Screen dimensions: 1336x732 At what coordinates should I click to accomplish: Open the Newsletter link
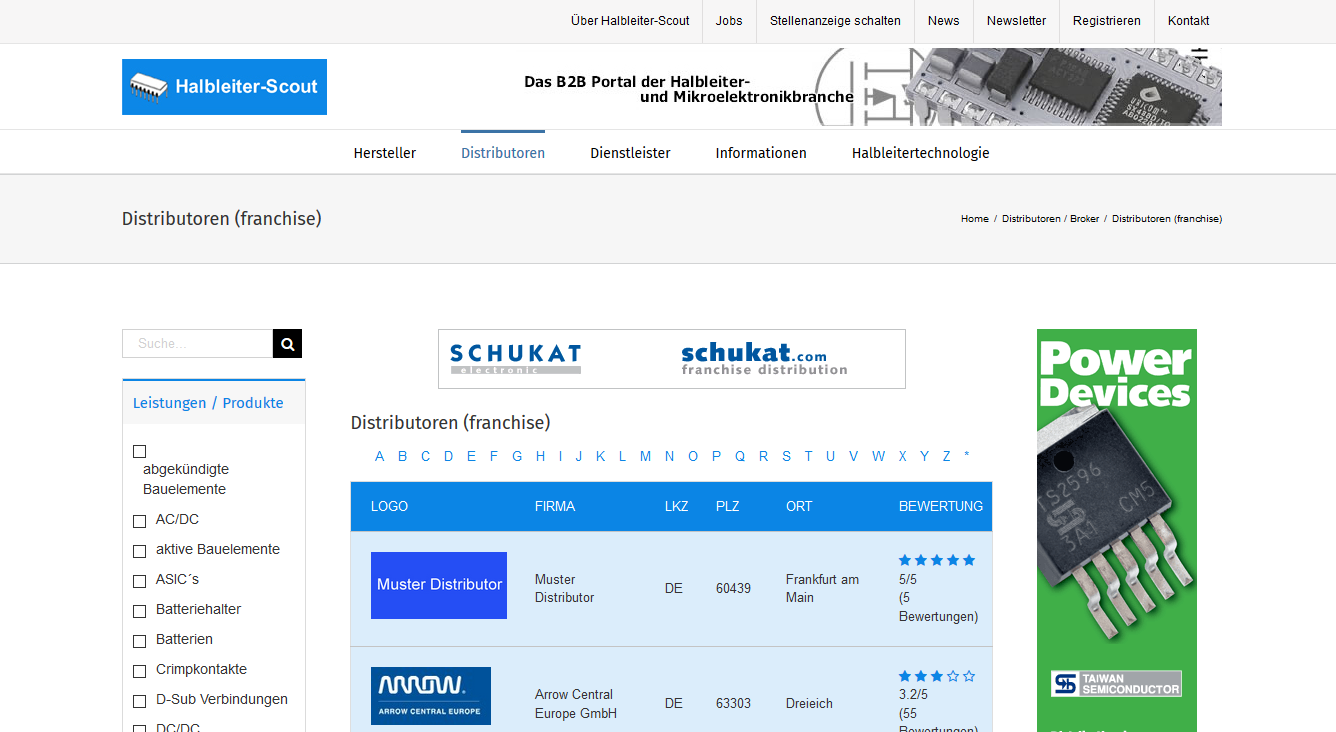[1016, 21]
